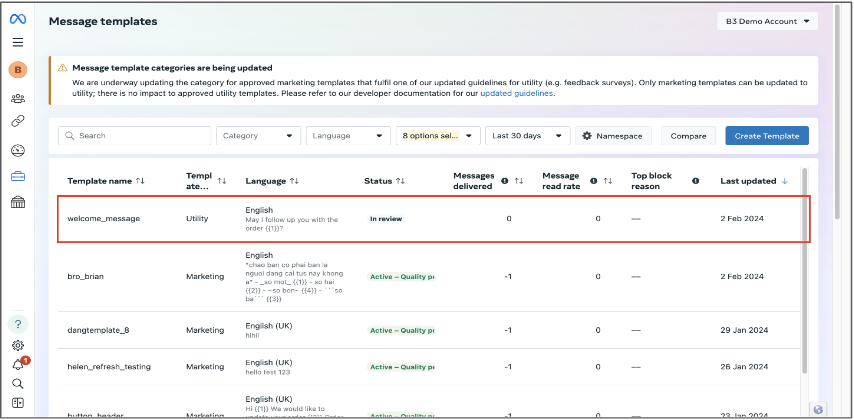The height and width of the screenshot is (420, 854).
Task: Open help question mark icon
Action: (x=18, y=325)
